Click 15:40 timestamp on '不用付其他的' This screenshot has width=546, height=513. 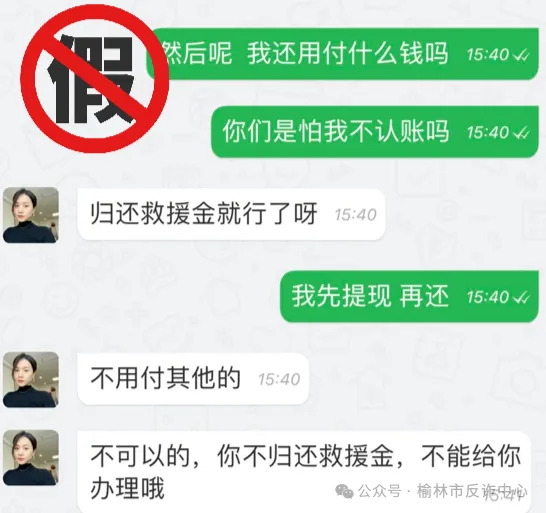pos(279,380)
